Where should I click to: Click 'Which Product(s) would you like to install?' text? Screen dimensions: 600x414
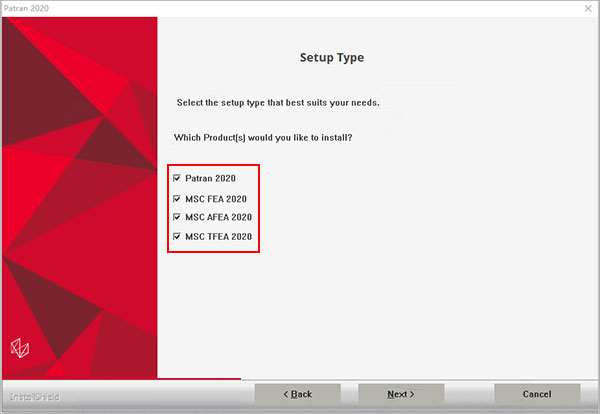(x=263, y=137)
